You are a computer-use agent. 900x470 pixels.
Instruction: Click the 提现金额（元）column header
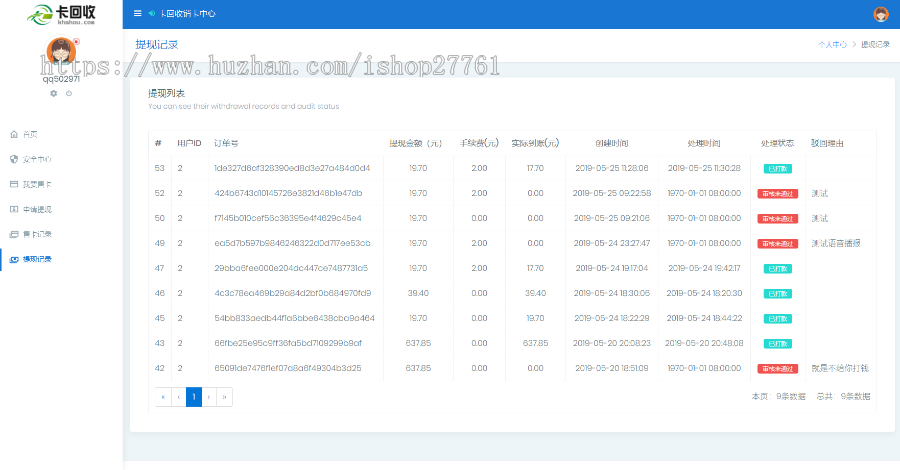click(x=416, y=143)
